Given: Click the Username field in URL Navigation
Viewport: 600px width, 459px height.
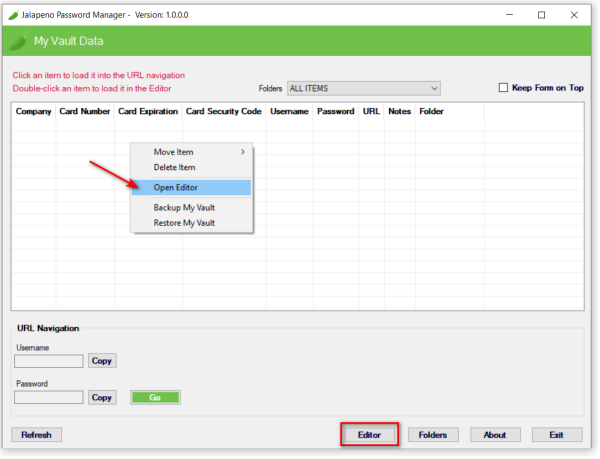Looking at the screenshot, I should (49, 362).
